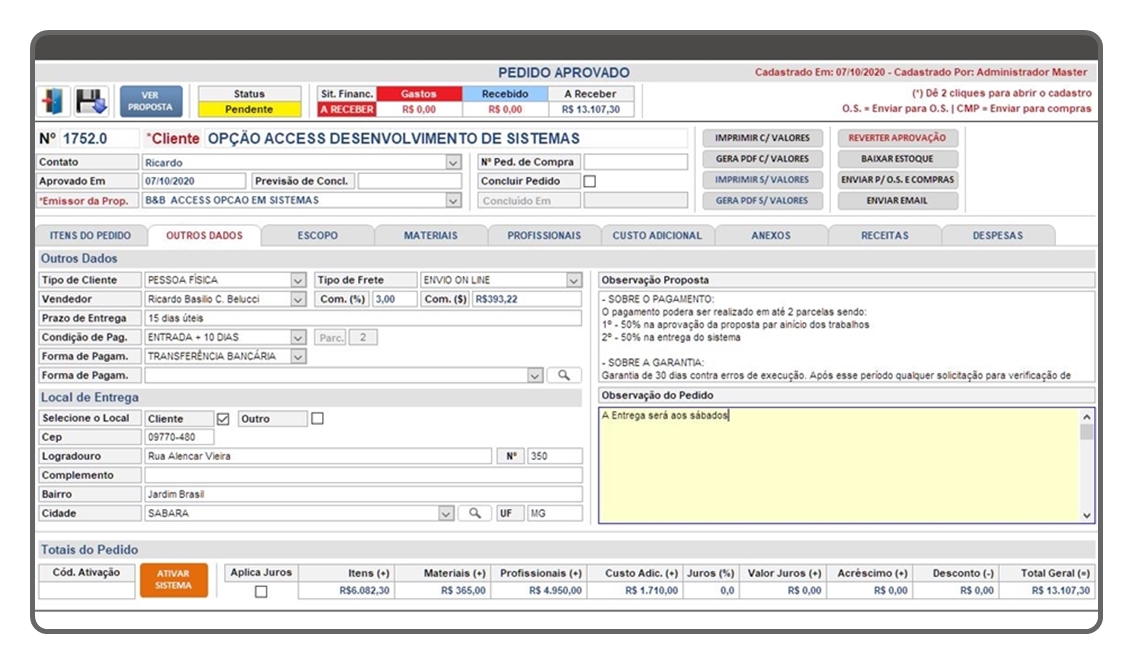Open the Escopo tab
Screen dimensions: 1133x664
pyautogui.click(x=318, y=236)
